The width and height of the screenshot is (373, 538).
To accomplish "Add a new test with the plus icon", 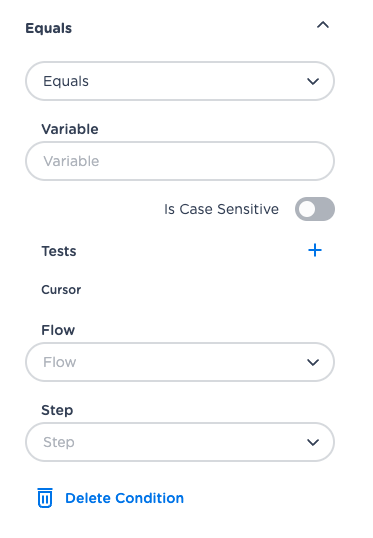I will (x=315, y=250).
